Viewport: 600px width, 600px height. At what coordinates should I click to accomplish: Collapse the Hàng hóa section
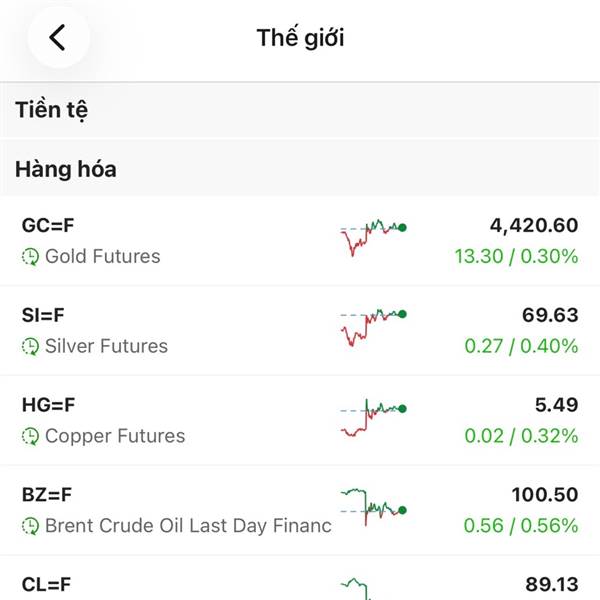66,169
